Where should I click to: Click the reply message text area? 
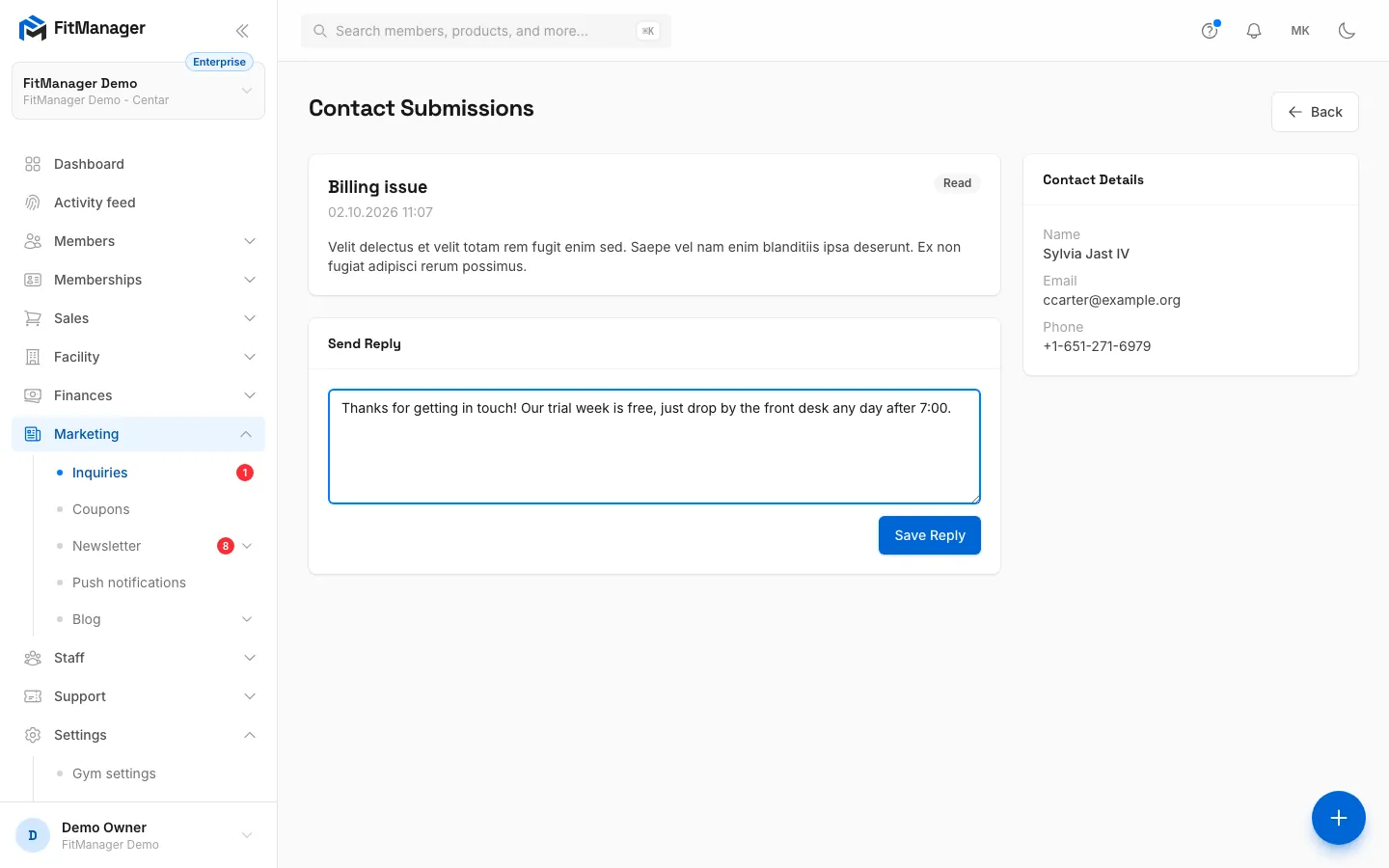pos(654,447)
